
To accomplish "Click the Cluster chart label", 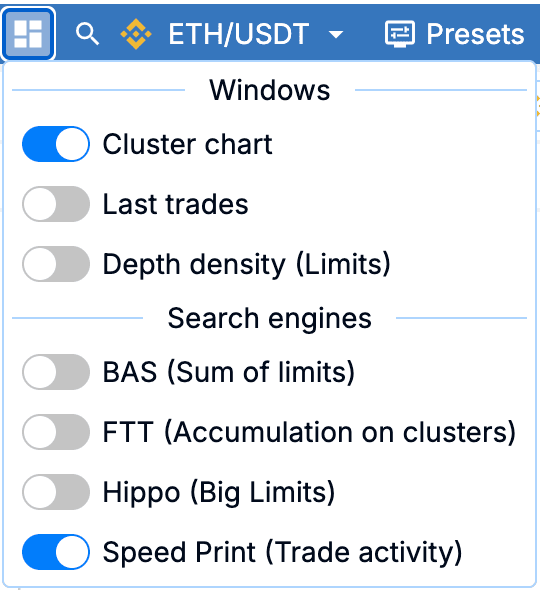I will (x=187, y=144).
